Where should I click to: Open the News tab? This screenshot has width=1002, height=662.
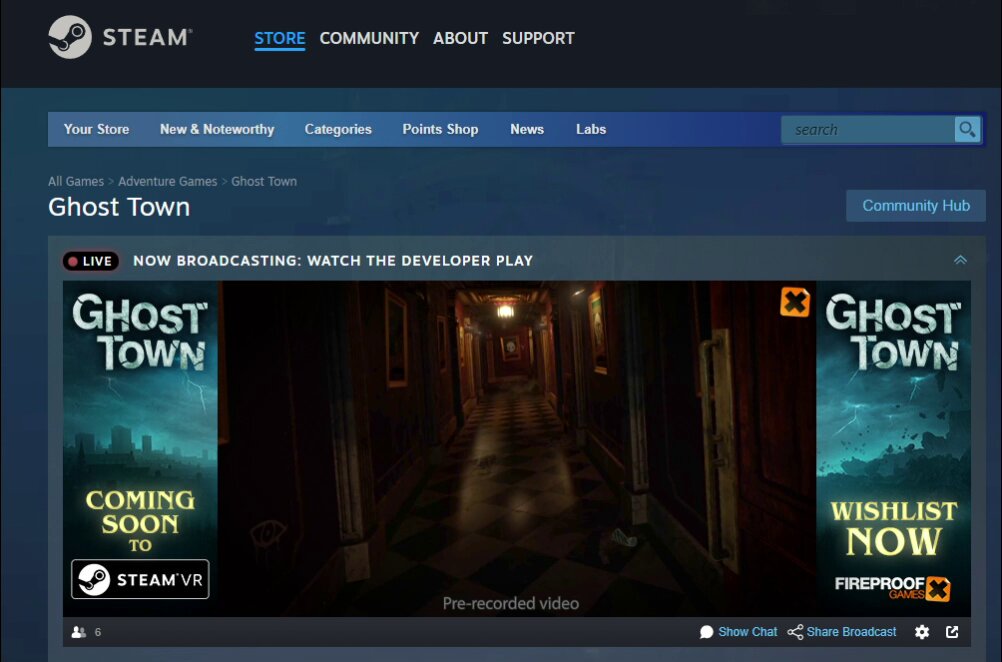(527, 129)
